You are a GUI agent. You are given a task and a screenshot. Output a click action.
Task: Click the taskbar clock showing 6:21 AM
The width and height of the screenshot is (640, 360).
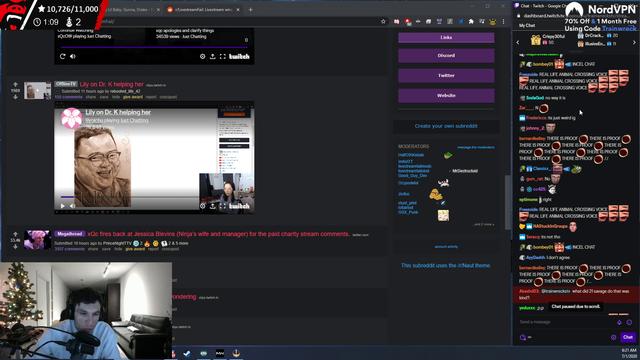click(628, 353)
